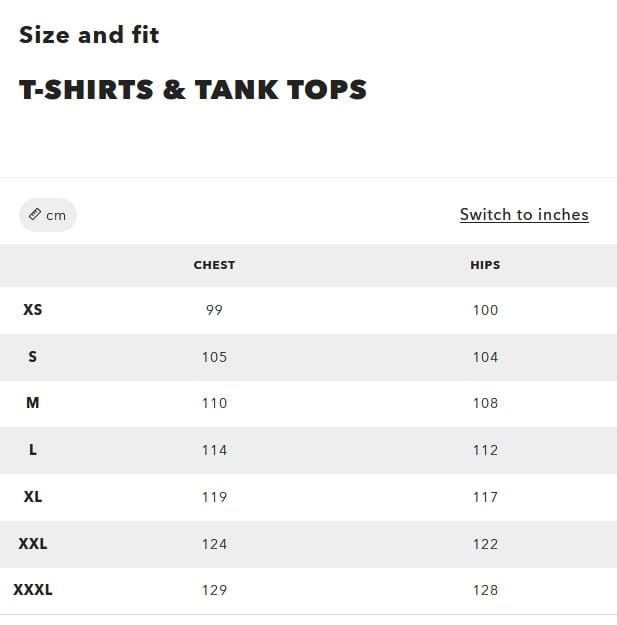The height and width of the screenshot is (625, 617).
Task: Select the S size row label
Action: pyautogui.click(x=33, y=357)
